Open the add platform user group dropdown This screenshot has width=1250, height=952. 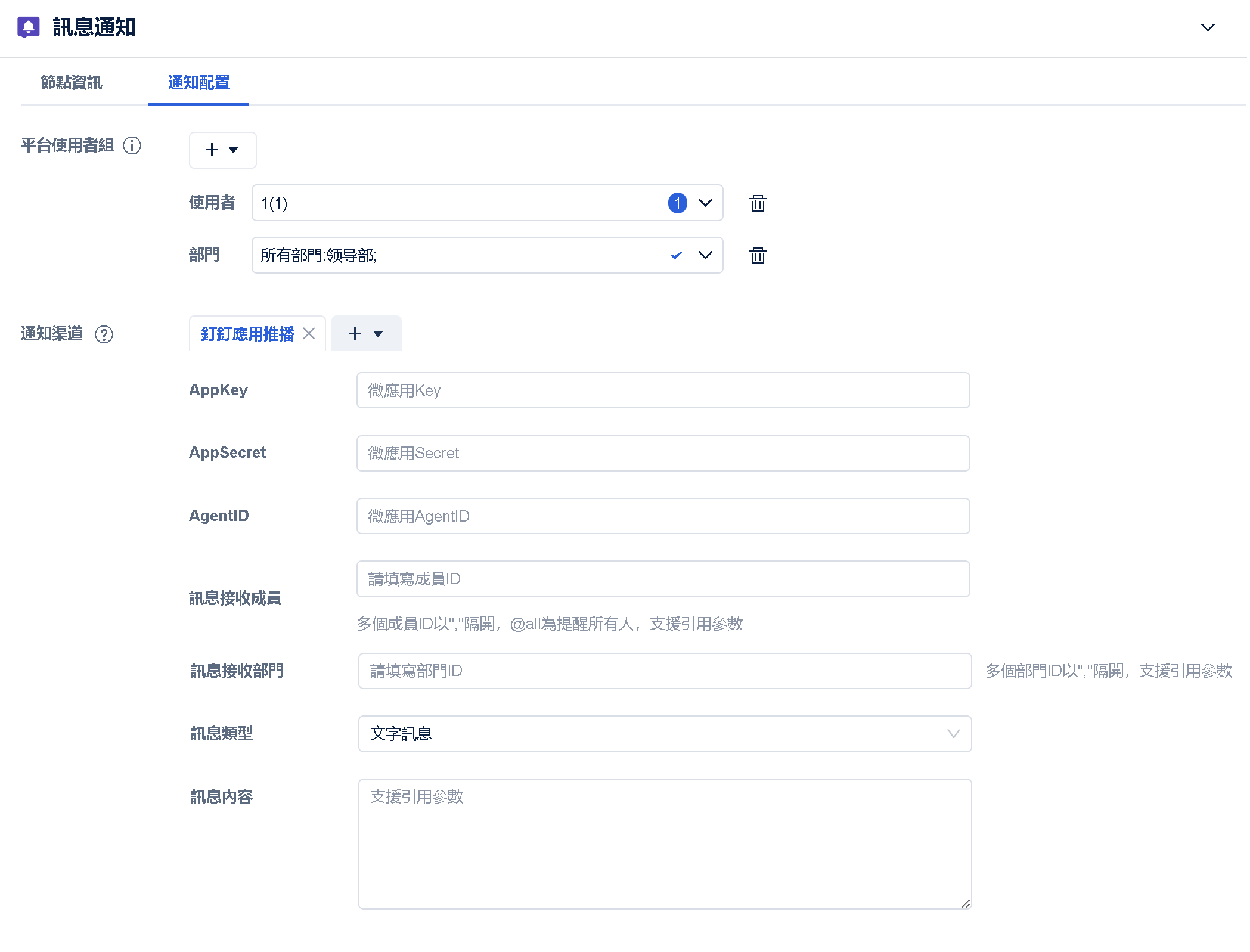(x=222, y=150)
